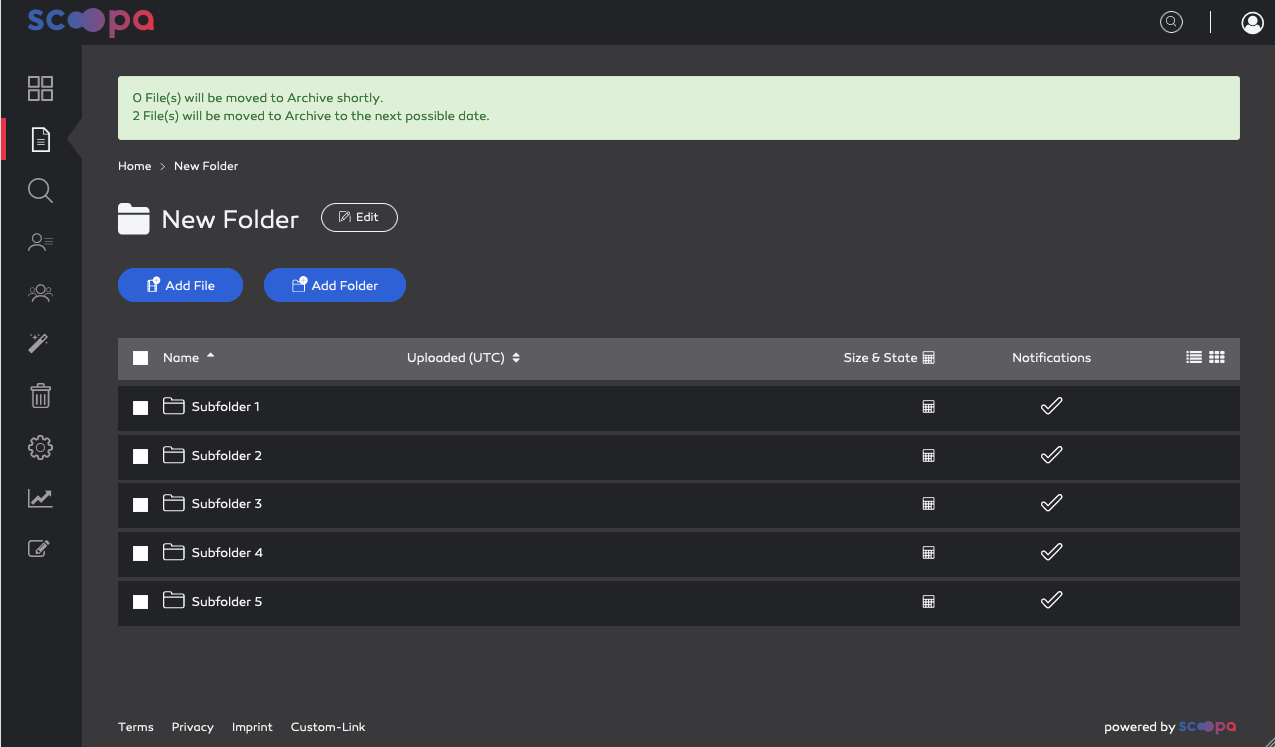Click the search icon in top bar

[1171, 22]
